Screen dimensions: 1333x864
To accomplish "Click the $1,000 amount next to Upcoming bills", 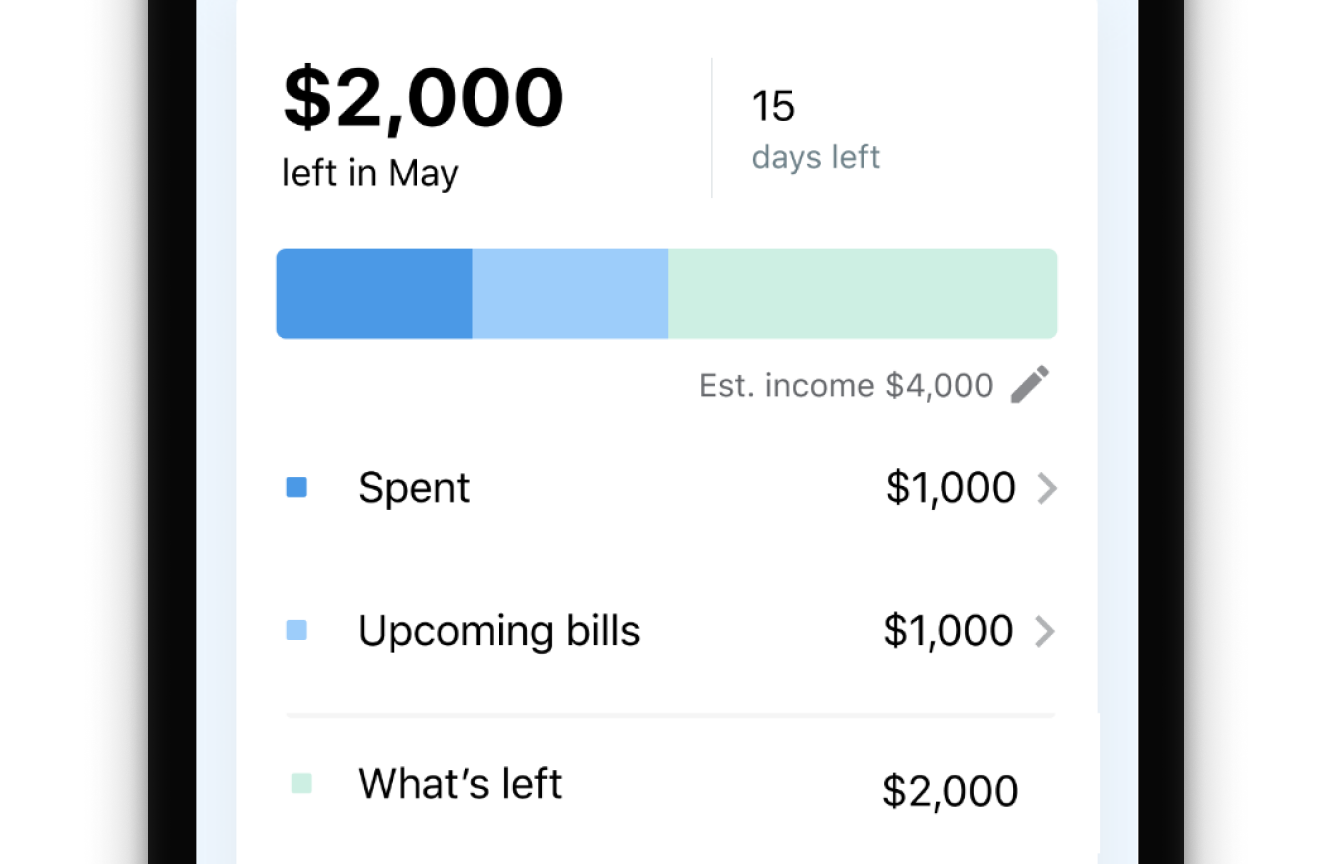I will (948, 631).
